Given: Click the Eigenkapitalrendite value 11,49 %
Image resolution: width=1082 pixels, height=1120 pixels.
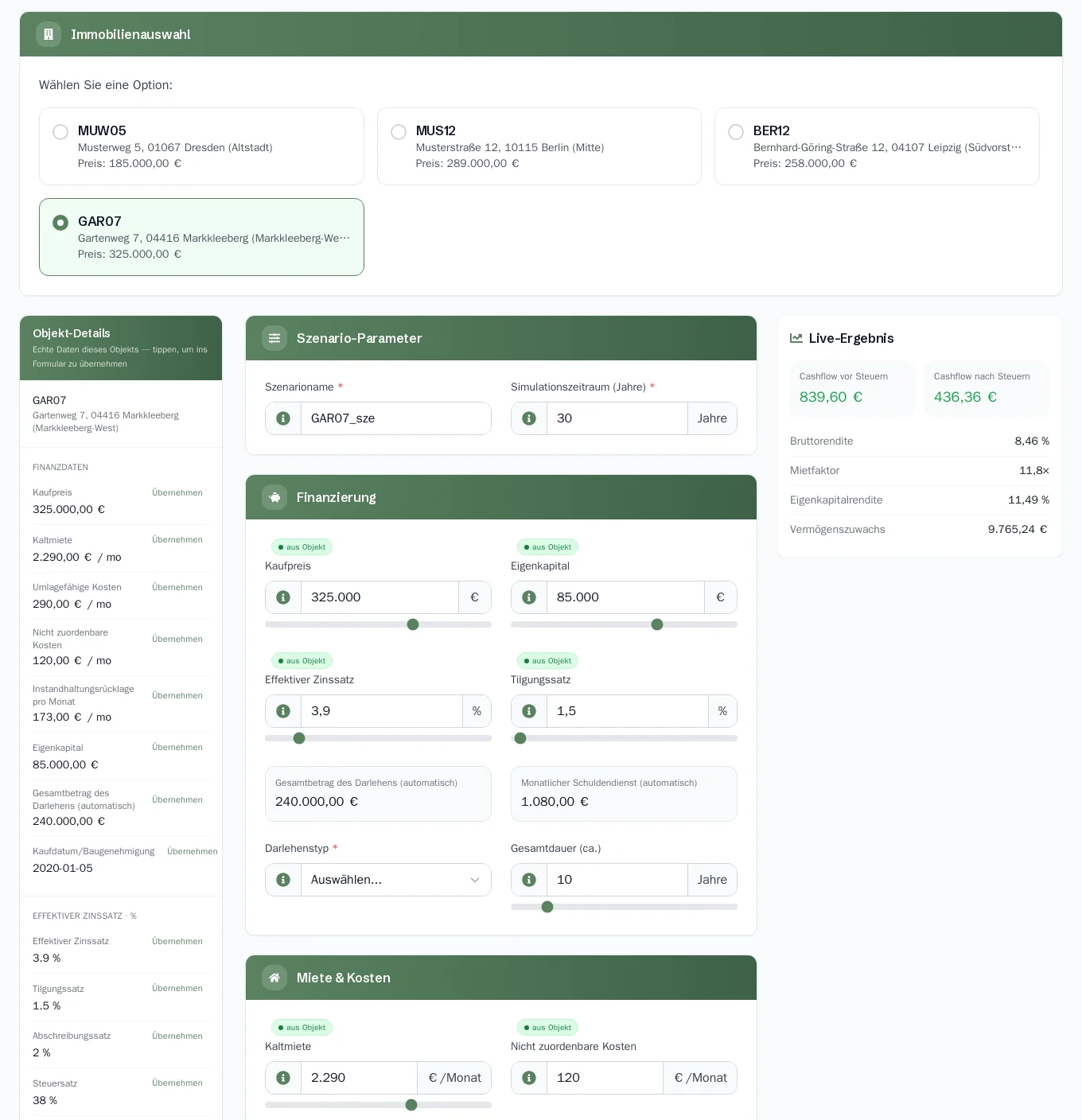Looking at the screenshot, I should coord(1029,500).
